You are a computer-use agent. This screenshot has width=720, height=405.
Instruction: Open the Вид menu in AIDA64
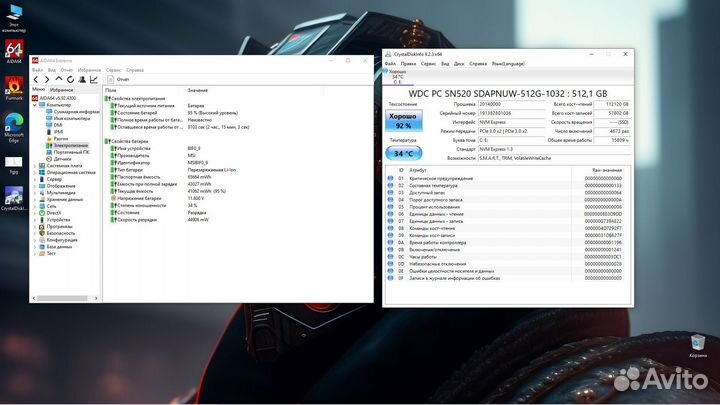(51, 70)
